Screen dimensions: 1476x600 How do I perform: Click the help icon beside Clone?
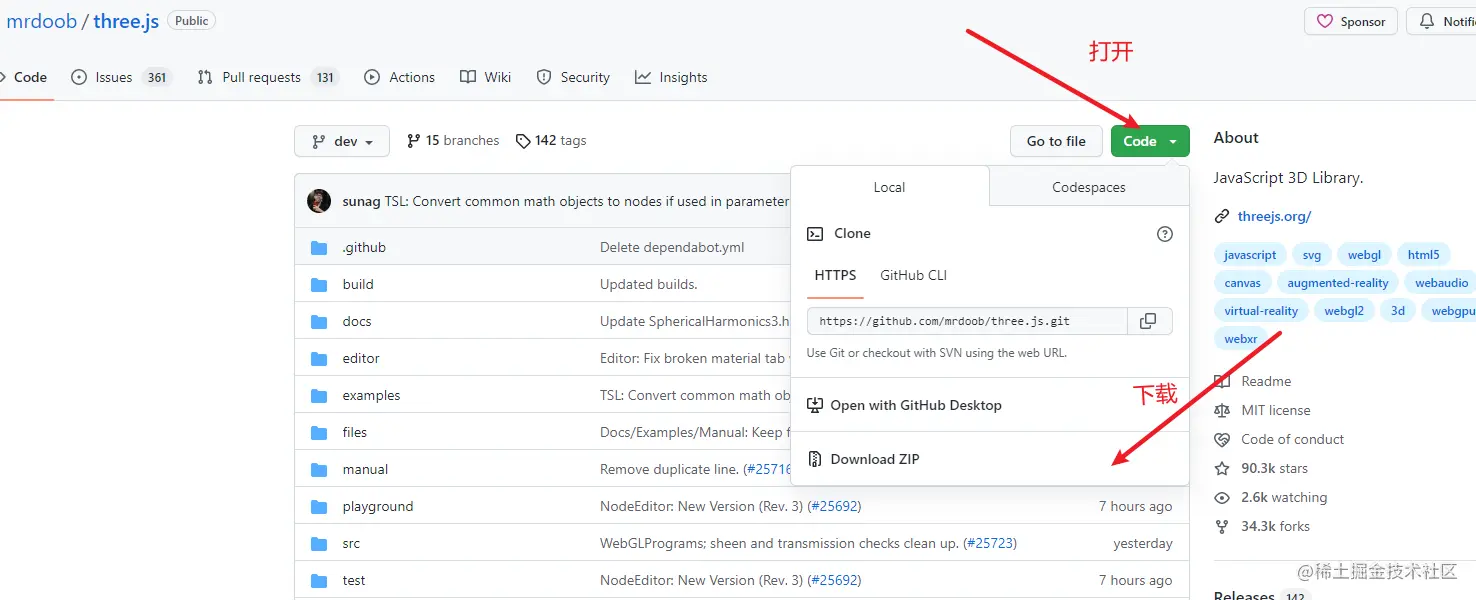point(1164,234)
